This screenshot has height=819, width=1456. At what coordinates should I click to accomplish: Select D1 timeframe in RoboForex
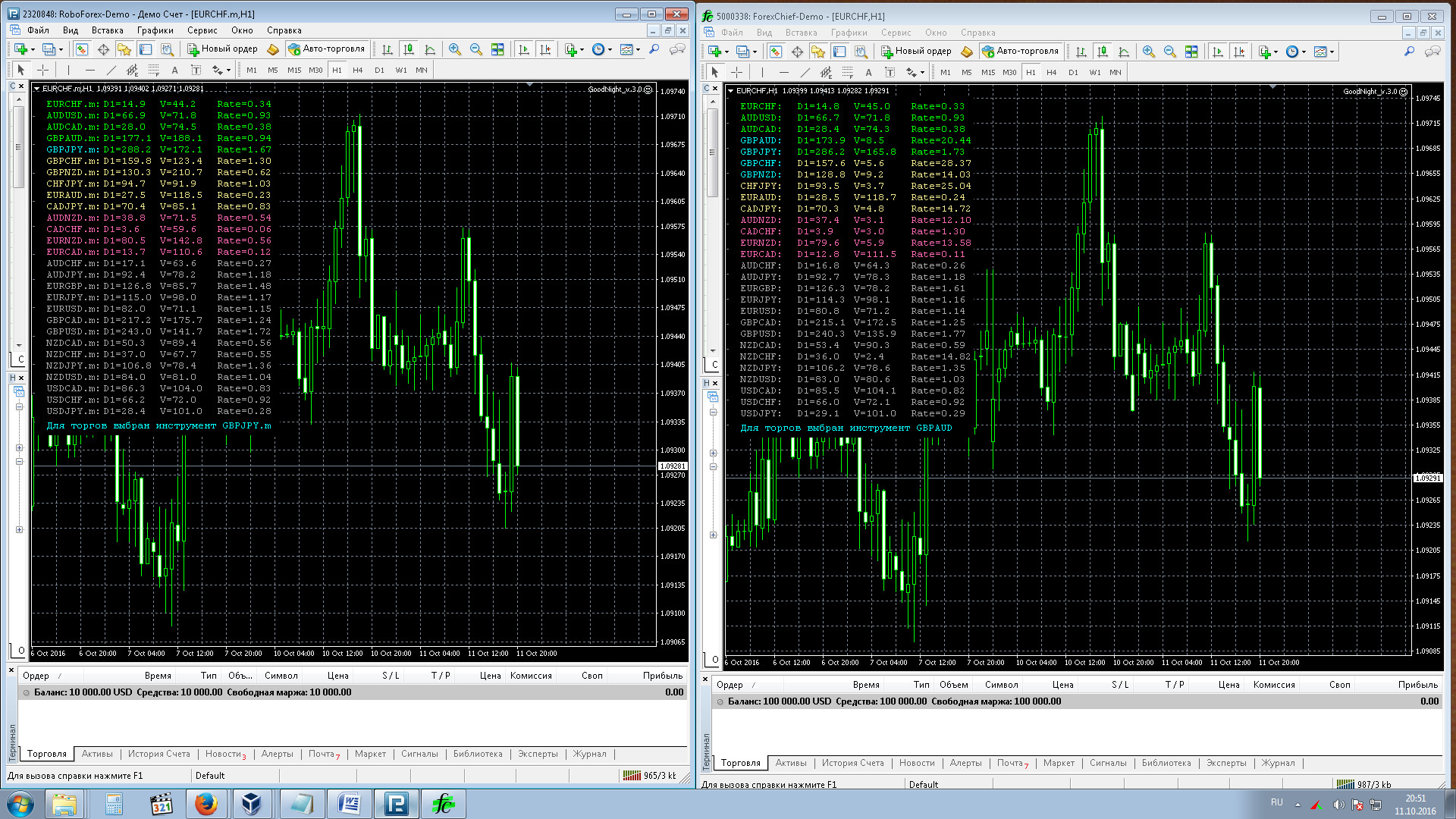coord(379,70)
